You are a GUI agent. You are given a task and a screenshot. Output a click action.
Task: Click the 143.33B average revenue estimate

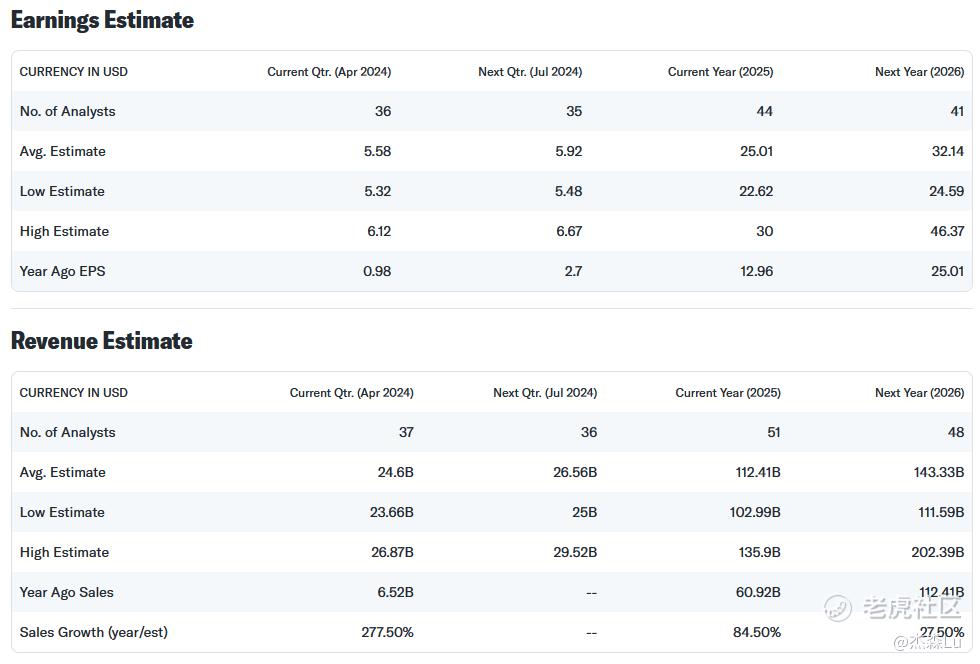[x=939, y=472]
